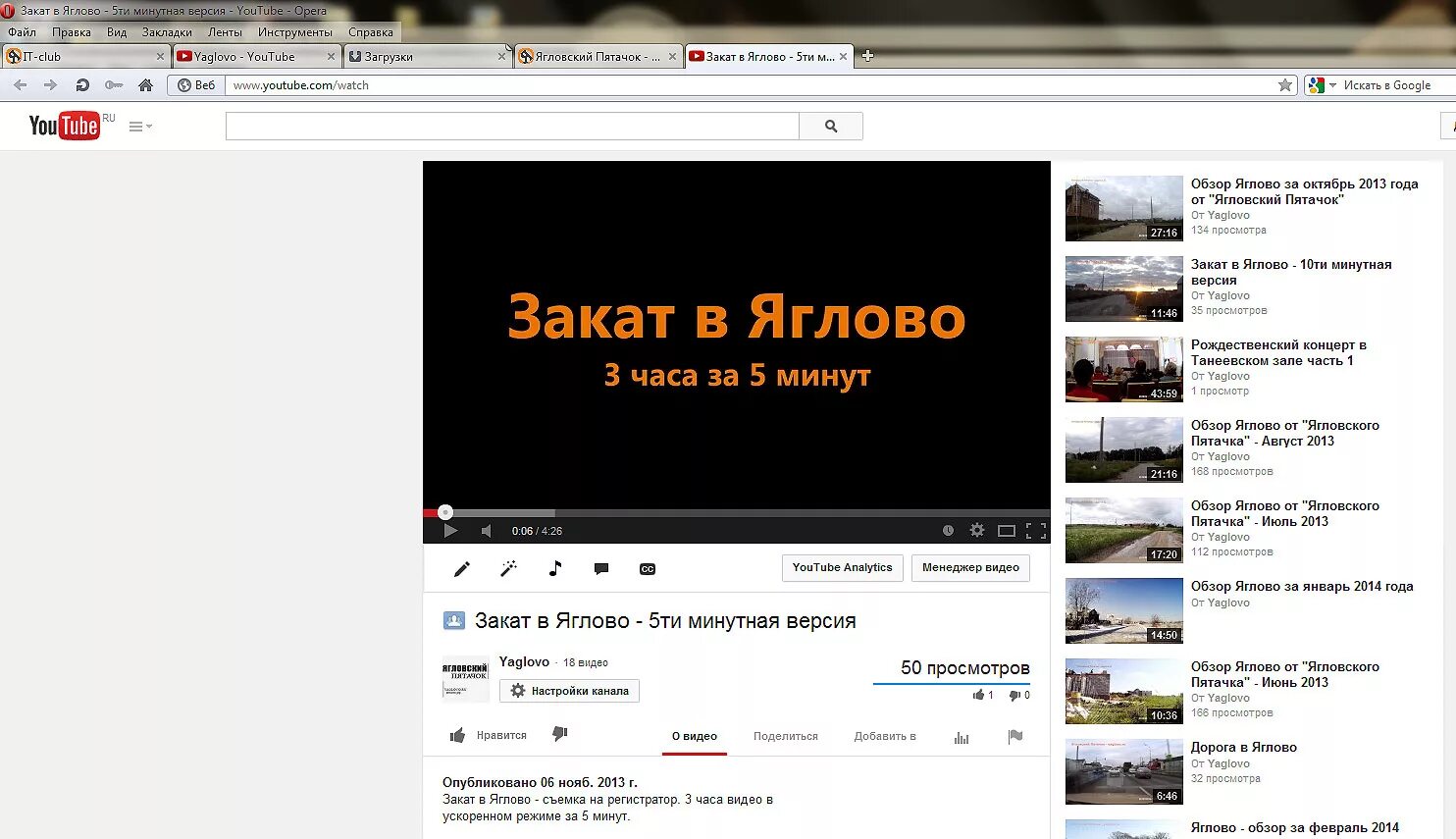This screenshot has height=839, width=1456.
Task: Select the Добавить в tab
Action: [x=885, y=736]
